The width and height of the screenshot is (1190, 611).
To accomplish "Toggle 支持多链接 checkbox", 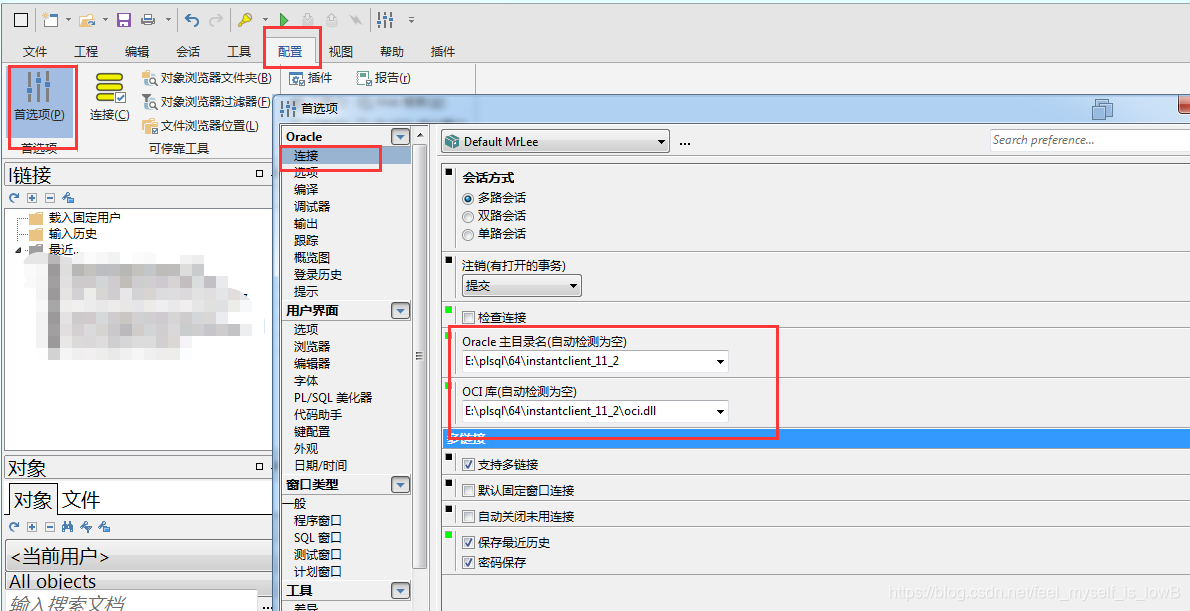I will pyautogui.click(x=468, y=465).
